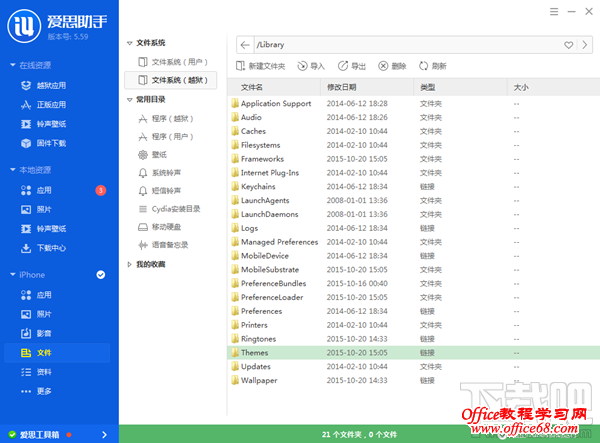Viewport: 600px width, 443px height.
Task: Click the go arrow in path bar
Action: (x=585, y=45)
